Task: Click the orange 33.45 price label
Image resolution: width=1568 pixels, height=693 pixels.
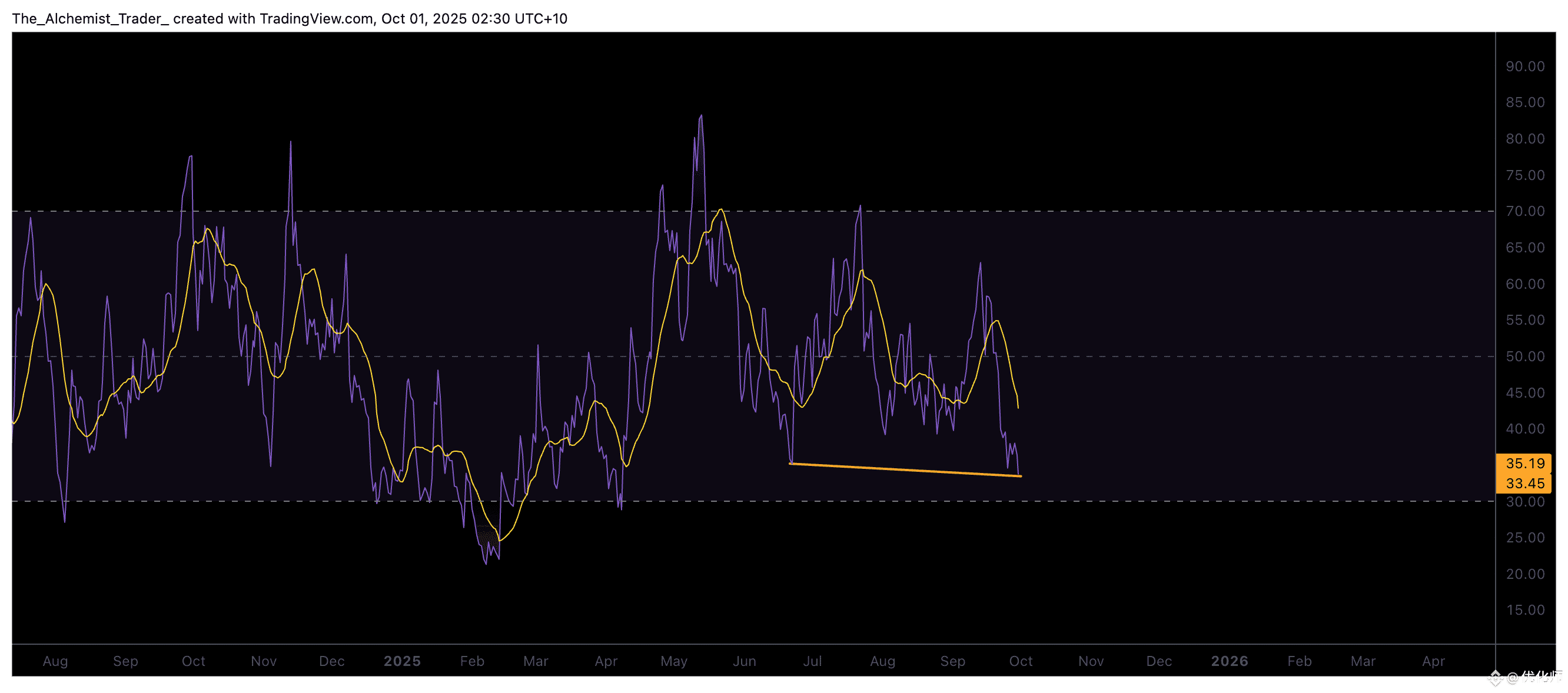Action: [1524, 483]
